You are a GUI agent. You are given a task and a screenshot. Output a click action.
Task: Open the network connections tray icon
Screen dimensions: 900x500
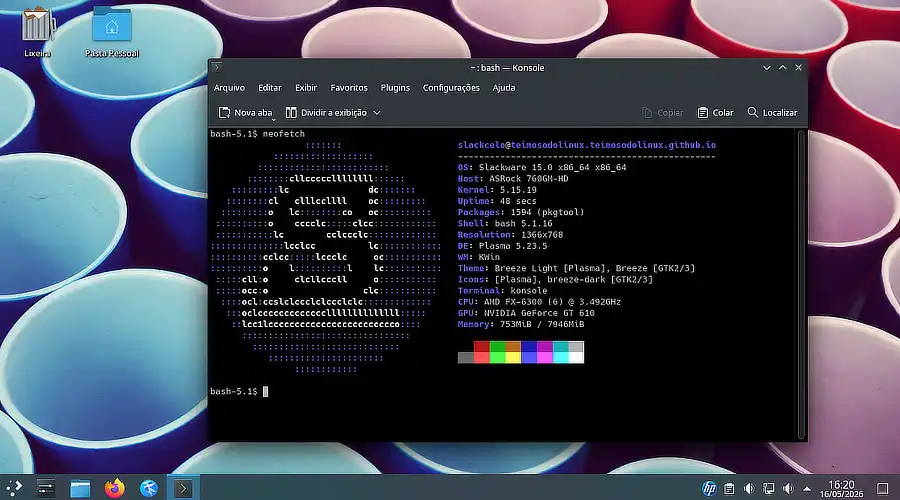(769, 489)
